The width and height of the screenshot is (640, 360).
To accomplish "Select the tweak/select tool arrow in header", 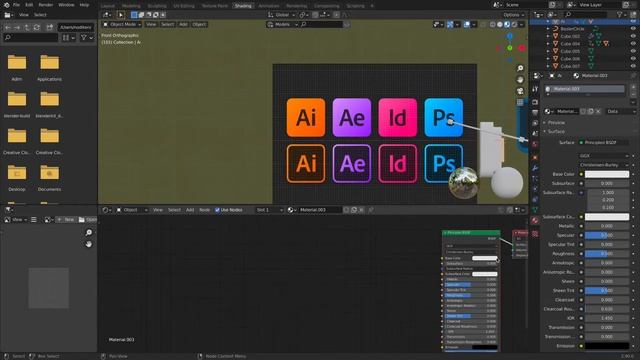I will click(x=121, y=15).
